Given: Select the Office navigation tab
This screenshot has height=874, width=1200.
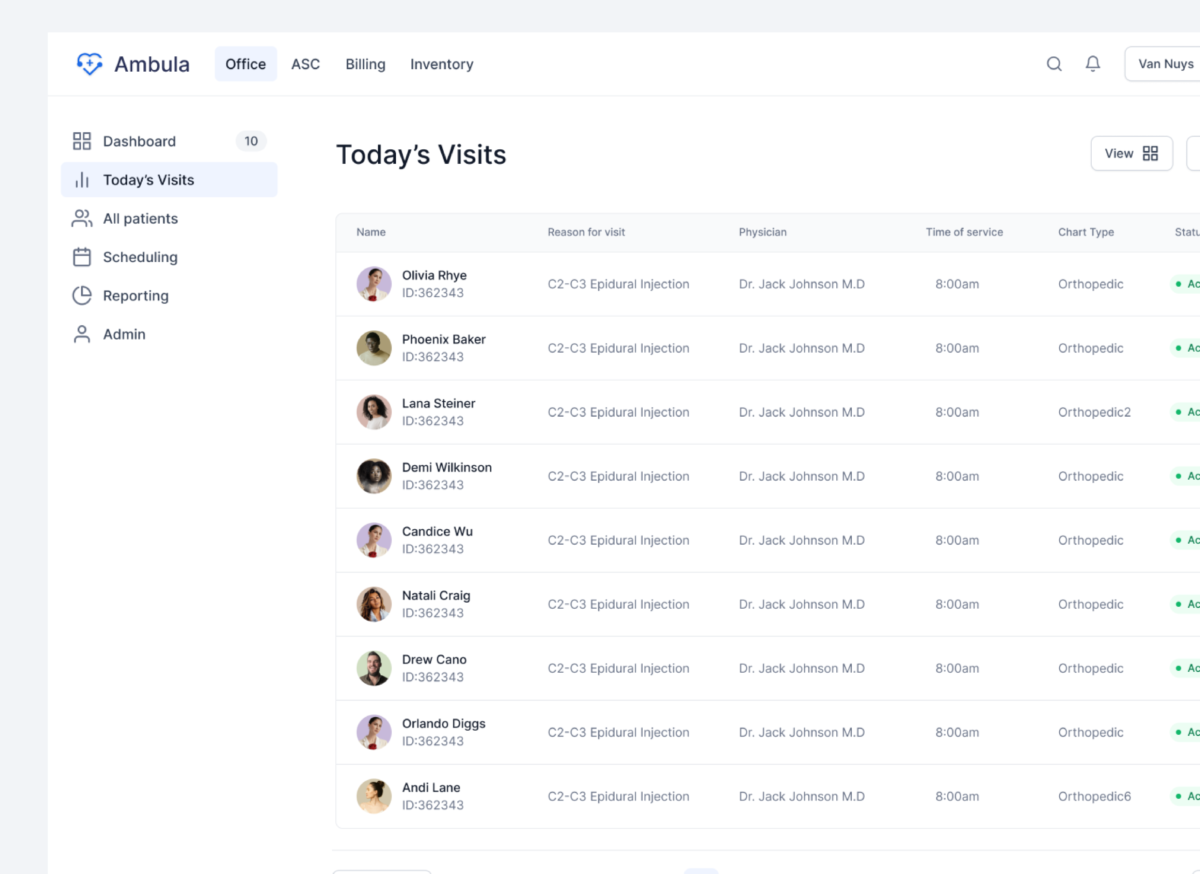Looking at the screenshot, I should pyautogui.click(x=245, y=63).
